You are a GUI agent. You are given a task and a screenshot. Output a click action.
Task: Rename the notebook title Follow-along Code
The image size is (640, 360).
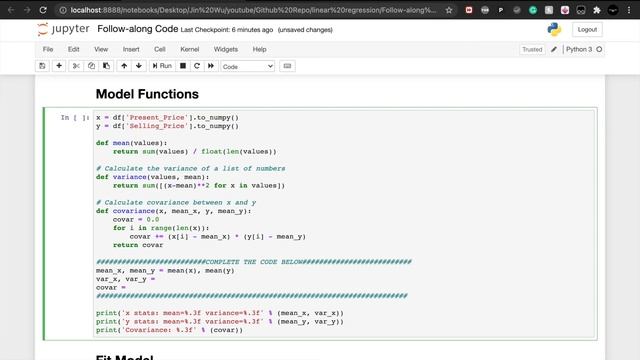coord(138,29)
